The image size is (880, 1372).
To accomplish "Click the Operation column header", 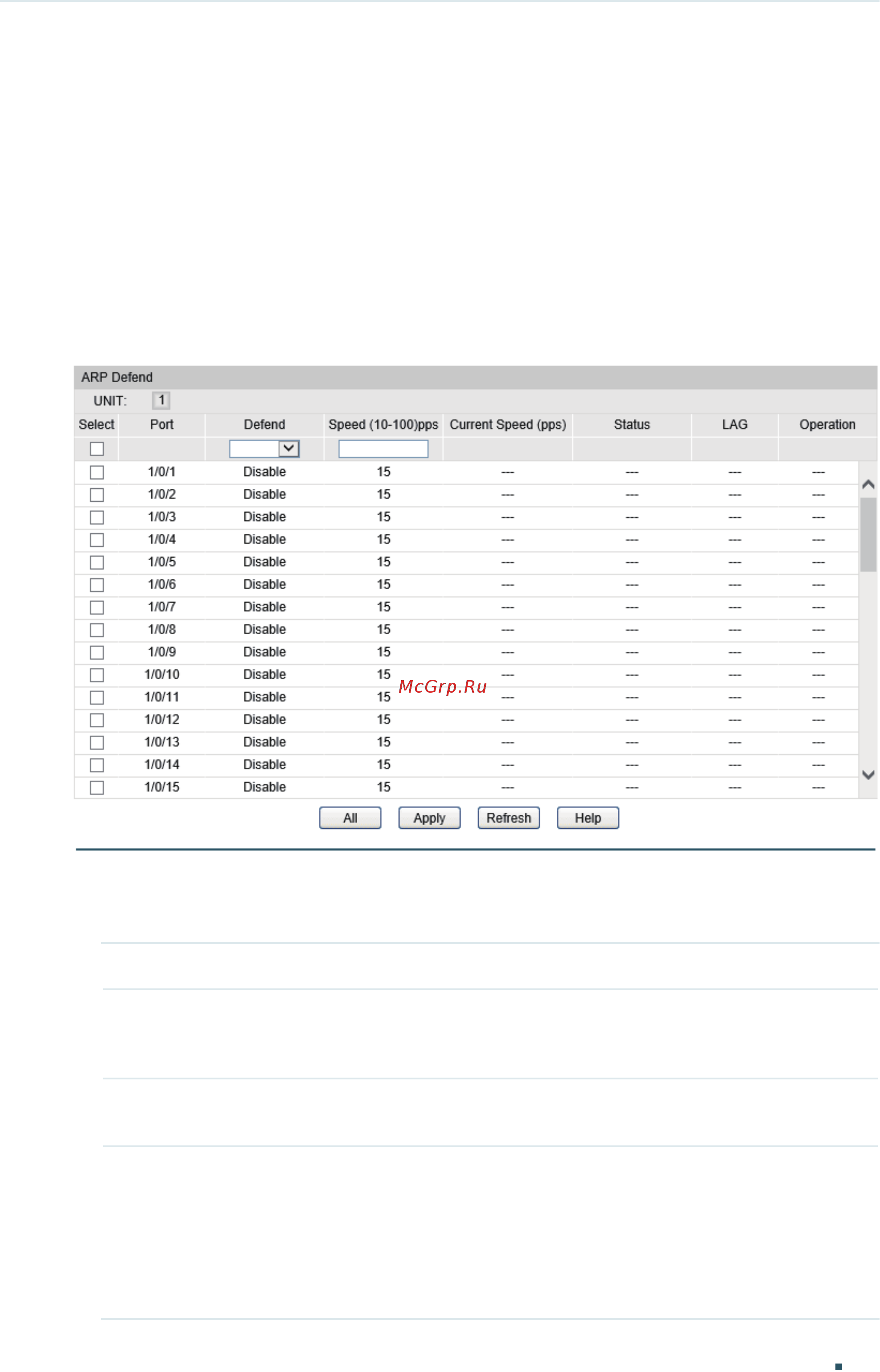I will [x=827, y=425].
